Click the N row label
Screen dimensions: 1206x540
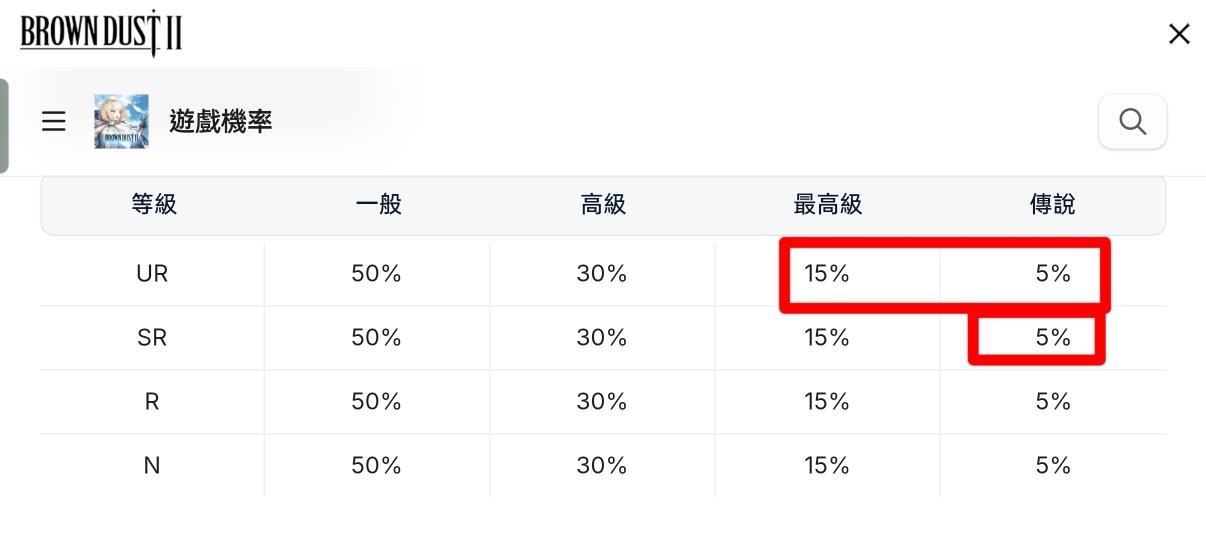tap(152, 465)
